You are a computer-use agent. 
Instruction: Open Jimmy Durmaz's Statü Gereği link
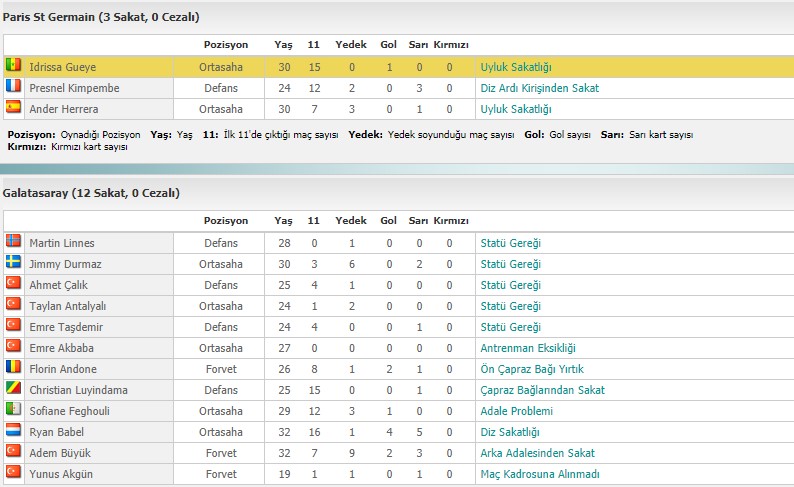510,264
